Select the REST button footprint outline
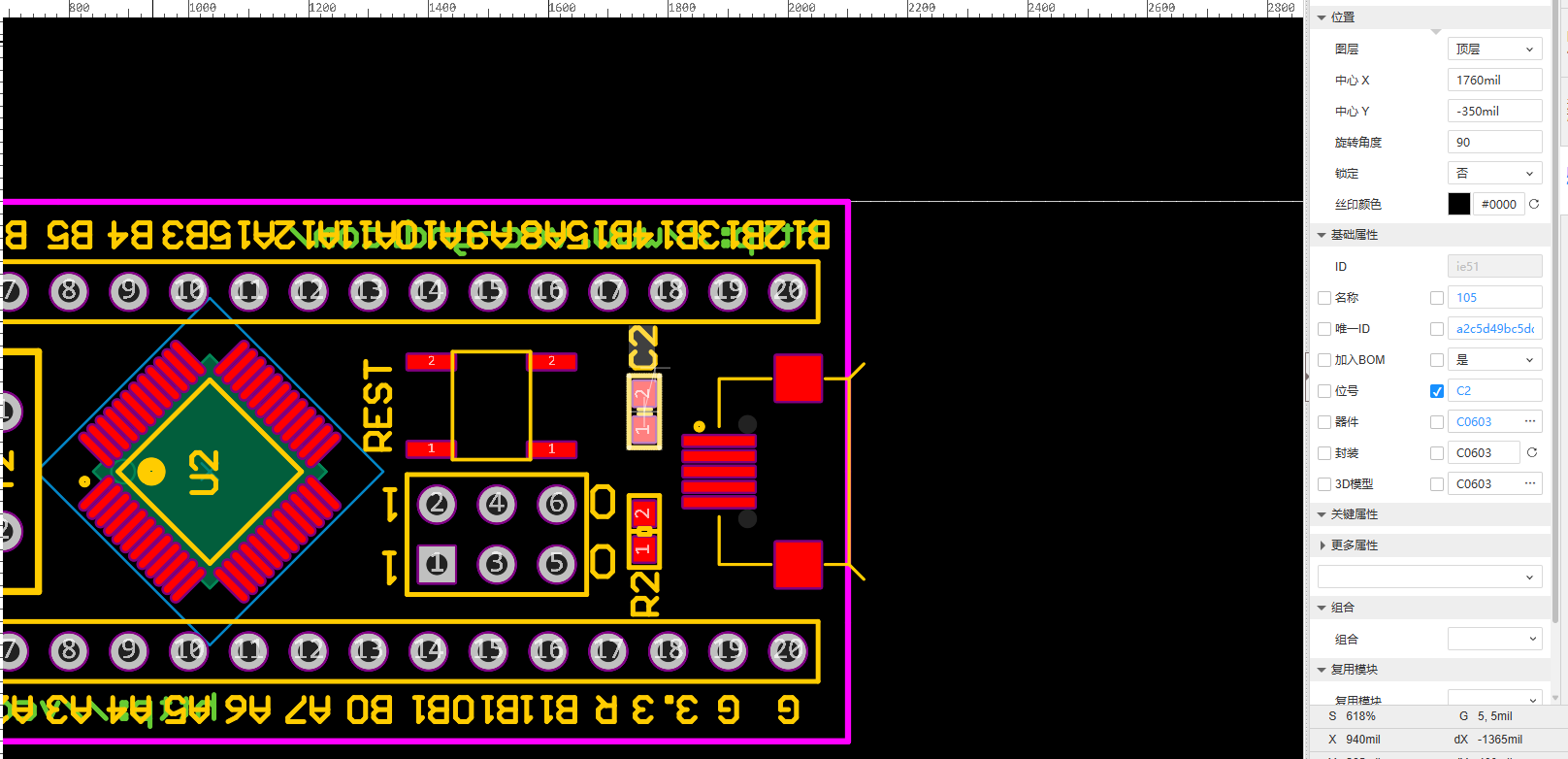This screenshot has height=759, width=1568. coord(491,405)
